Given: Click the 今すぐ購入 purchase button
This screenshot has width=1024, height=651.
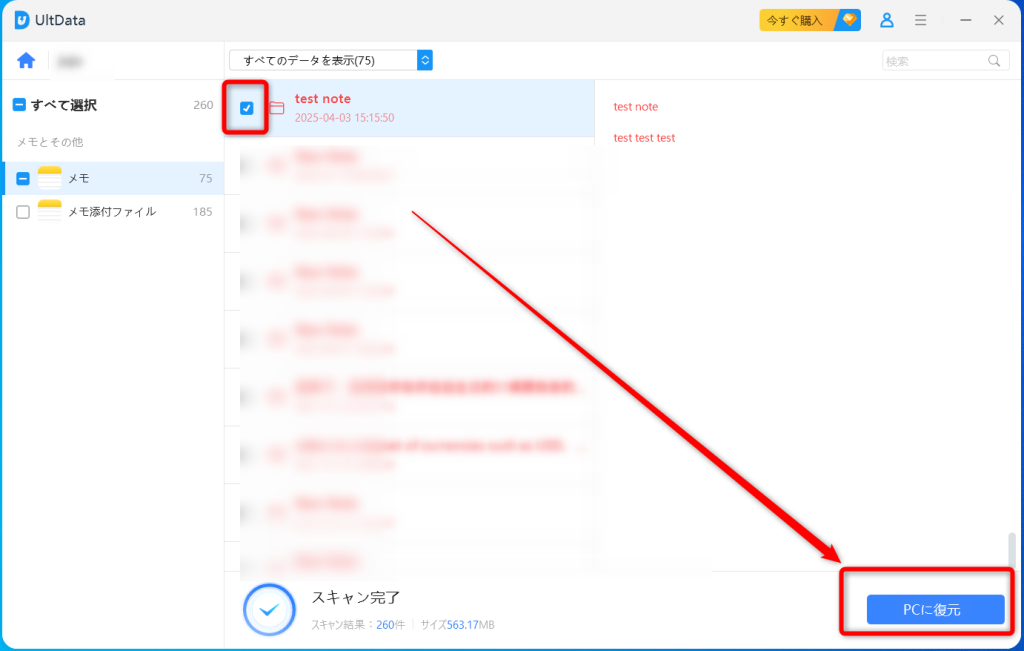Looking at the screenshot, I should (x=798, y=19).
